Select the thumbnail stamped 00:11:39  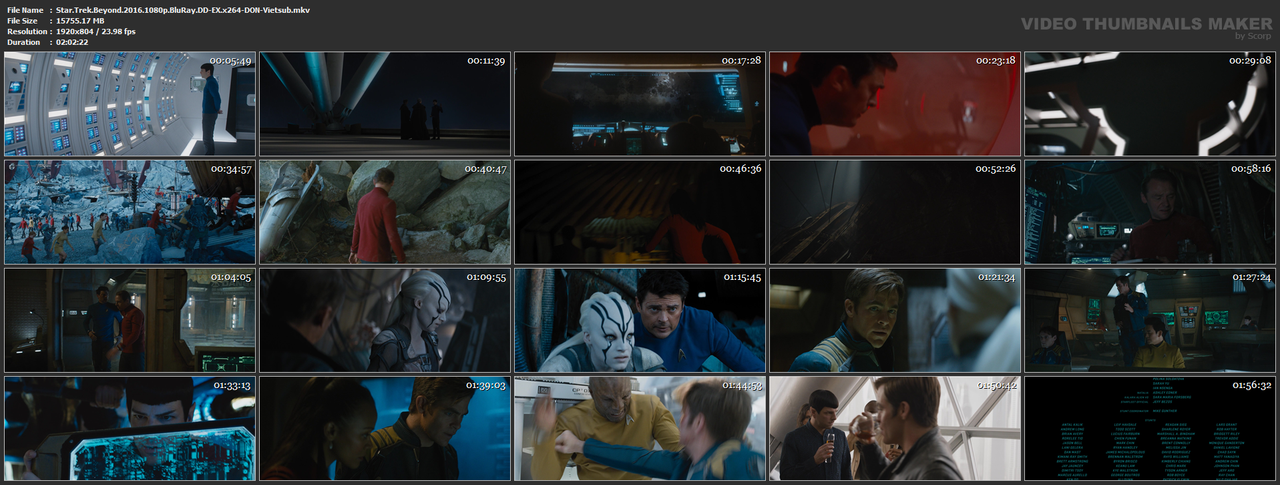[x=385, y=104]
